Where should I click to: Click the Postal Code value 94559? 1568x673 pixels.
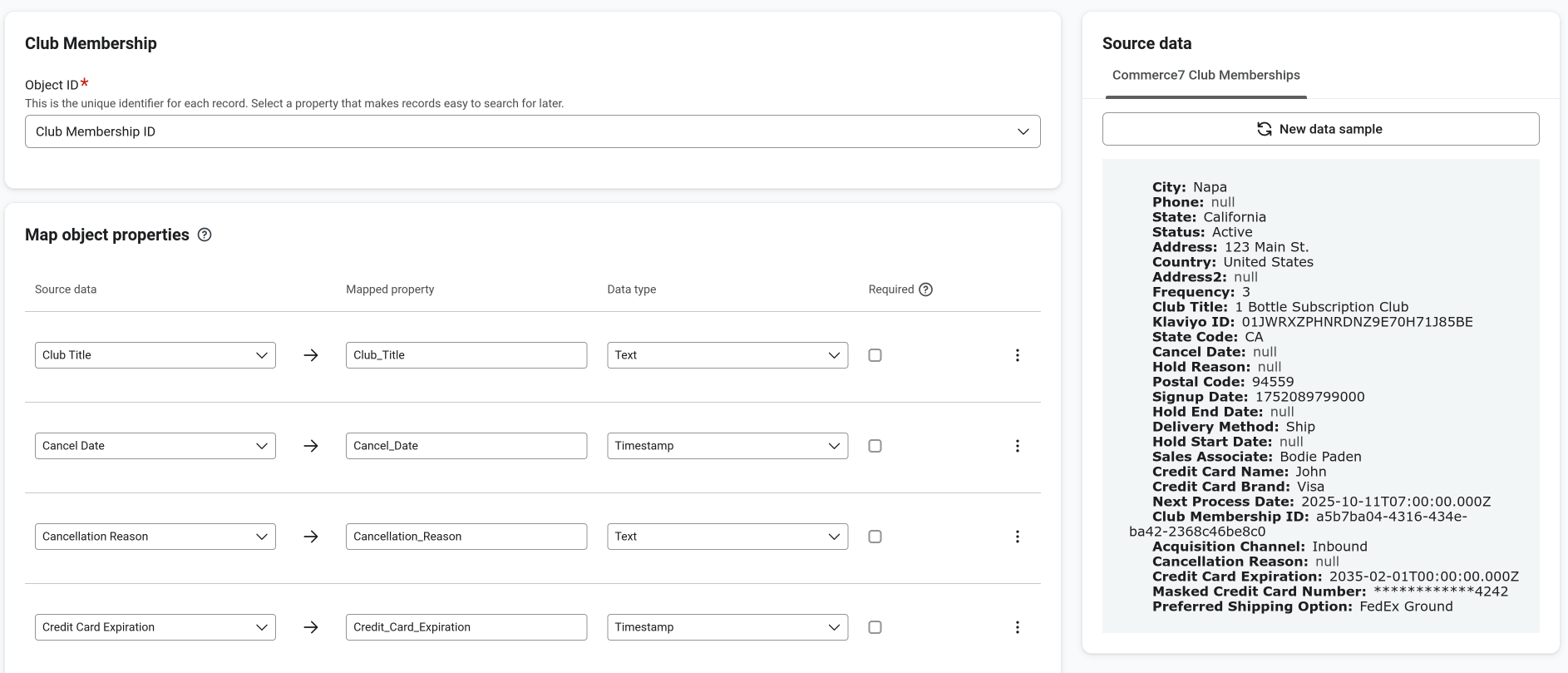1273,382
